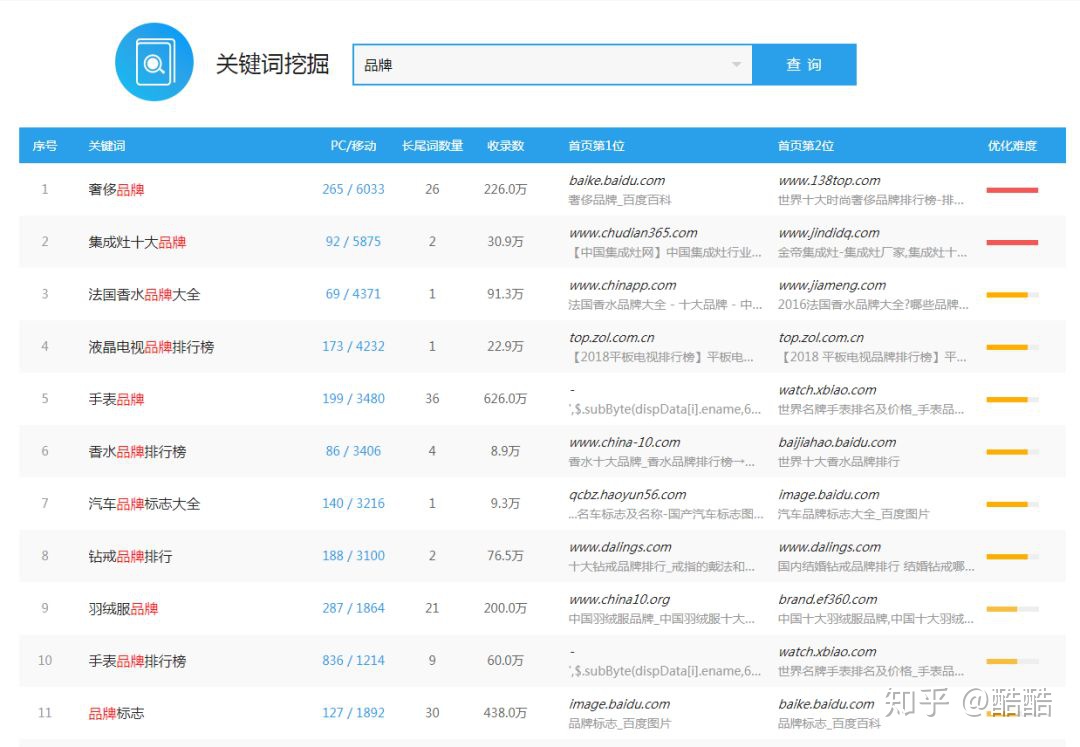
Task: Open the keyword 羽绒服品牌
Action: (x=123, y=608)
